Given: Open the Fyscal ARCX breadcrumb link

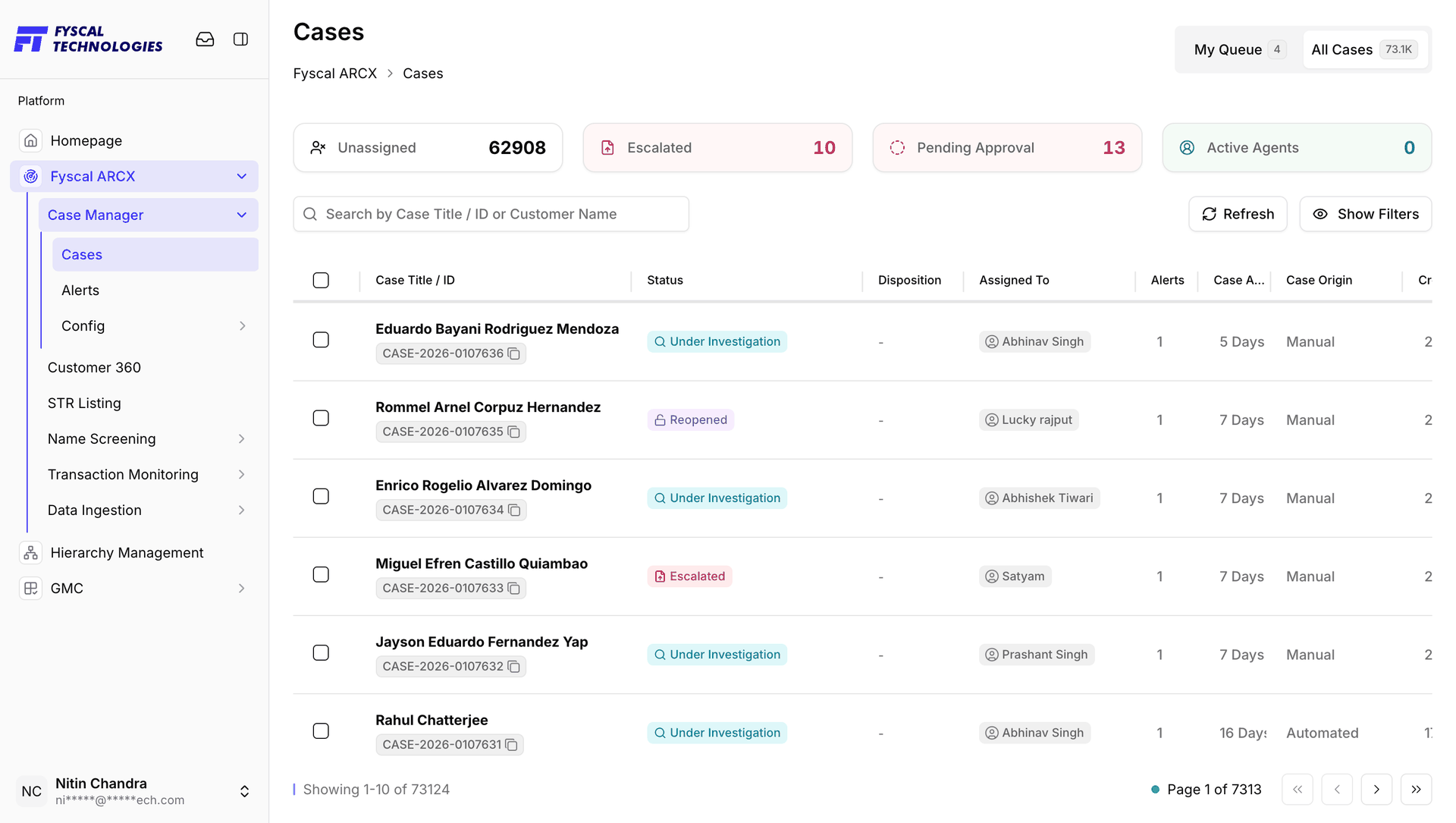Looking at the screenshot, I should click(x=334, y=74).
